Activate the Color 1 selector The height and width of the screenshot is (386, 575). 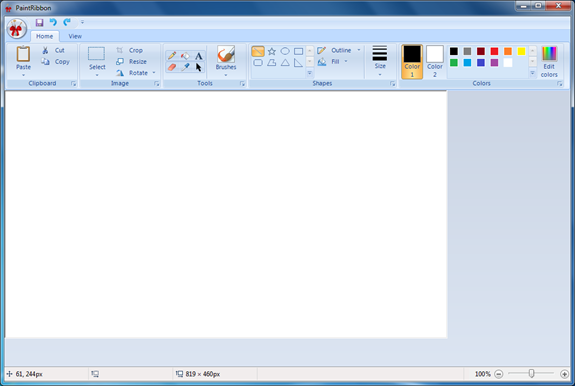(x=412, y=62)
